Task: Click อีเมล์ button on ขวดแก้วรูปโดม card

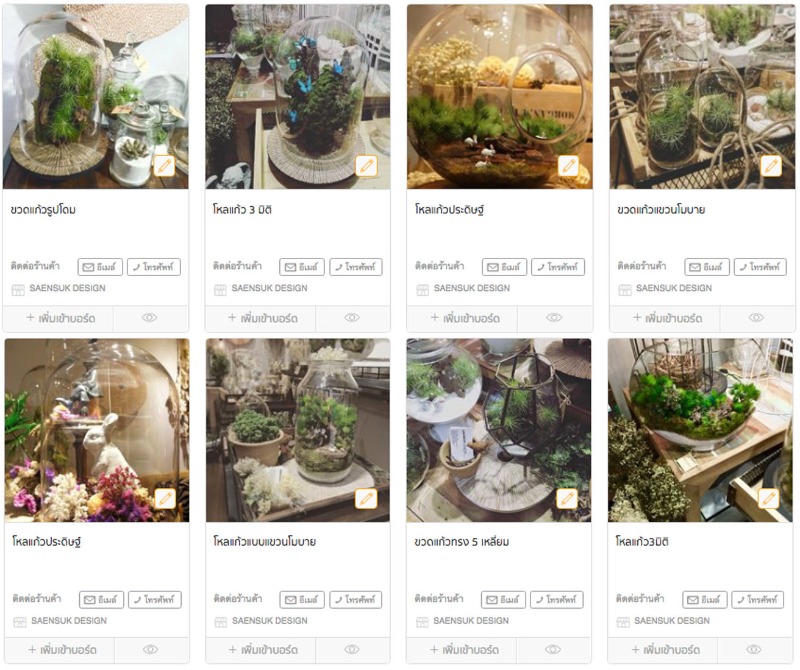Action: (x=100, y=267)
